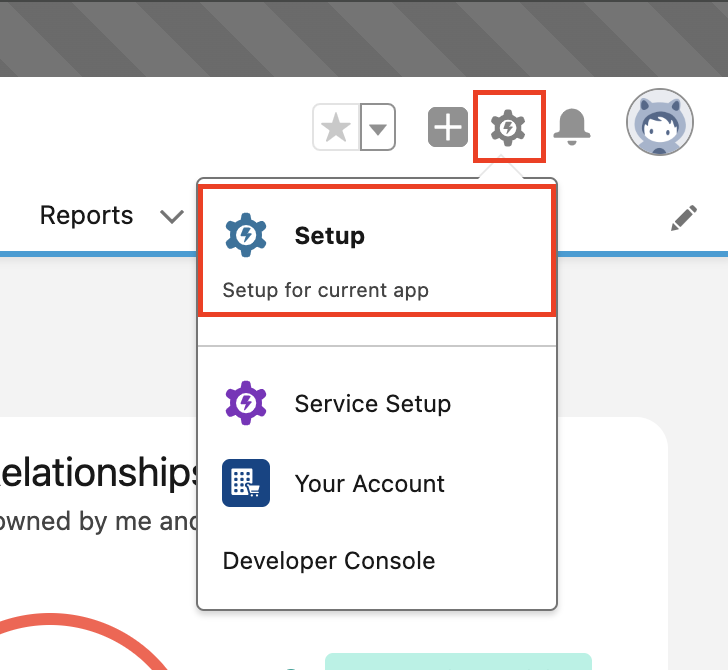This screenshot has width=728, height=670.
Task: Click the pencil edit navigation icon
Action: pyautogui.click(x=683, y=218)
